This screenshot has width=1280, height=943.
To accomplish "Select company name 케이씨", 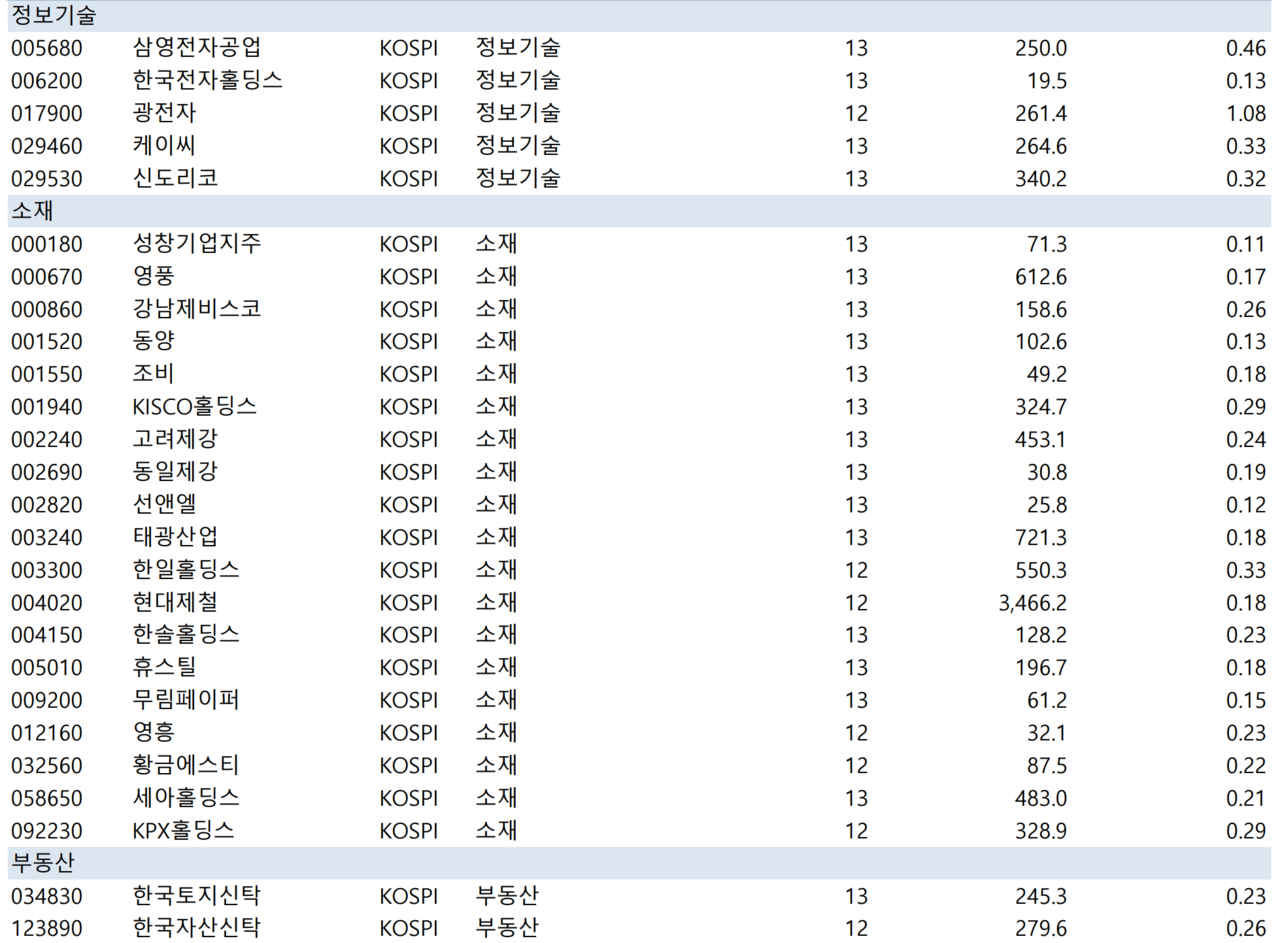I will 164,146.
